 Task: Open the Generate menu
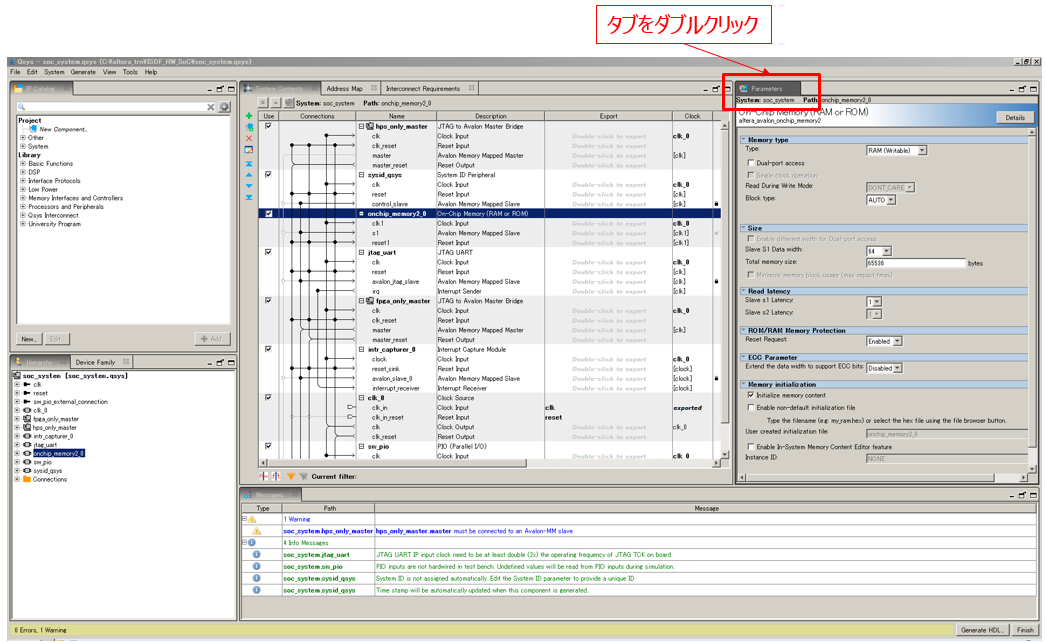[83, 72]
